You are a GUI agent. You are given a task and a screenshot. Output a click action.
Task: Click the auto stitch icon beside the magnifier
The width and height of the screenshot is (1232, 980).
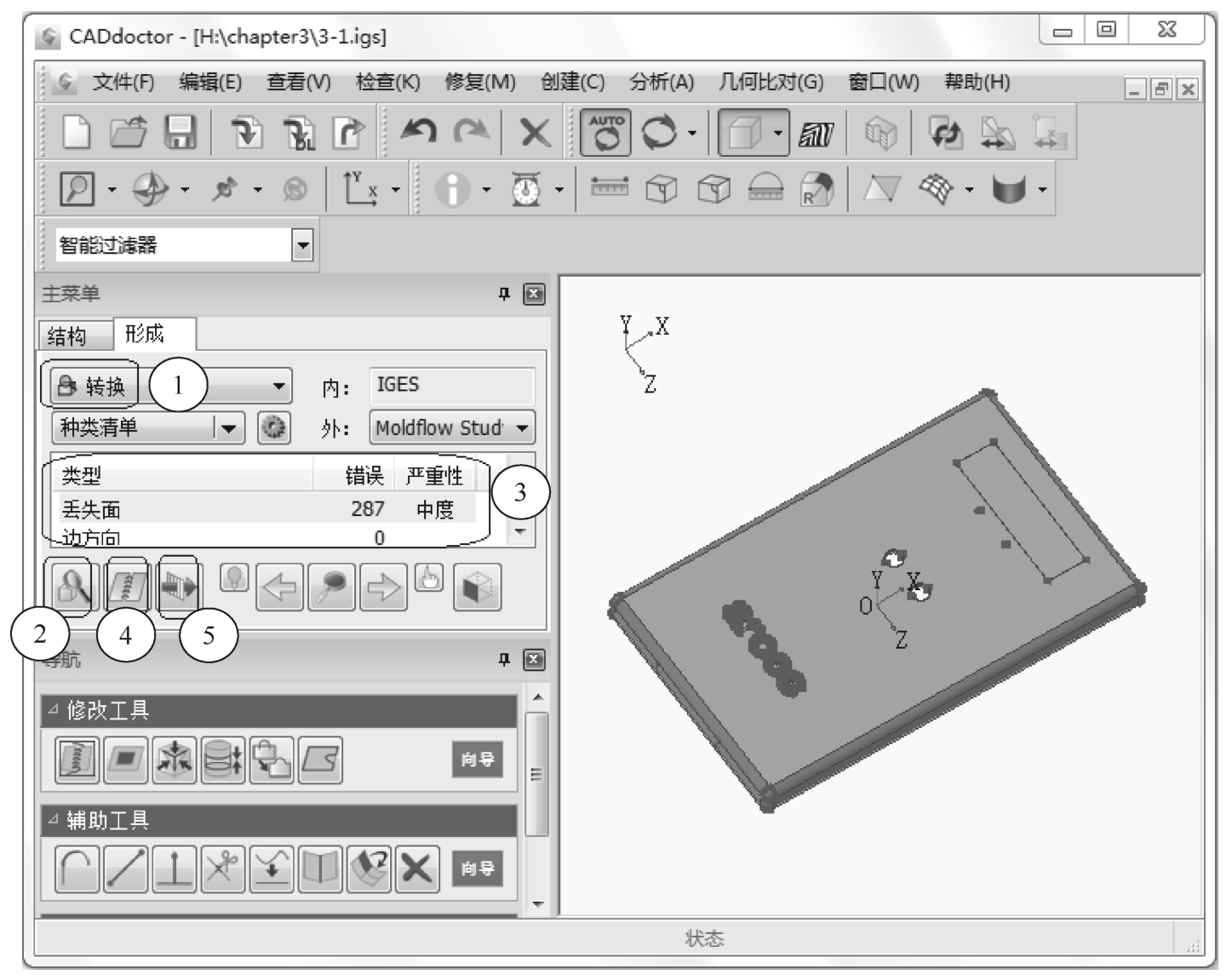click(x=127, y=587)
